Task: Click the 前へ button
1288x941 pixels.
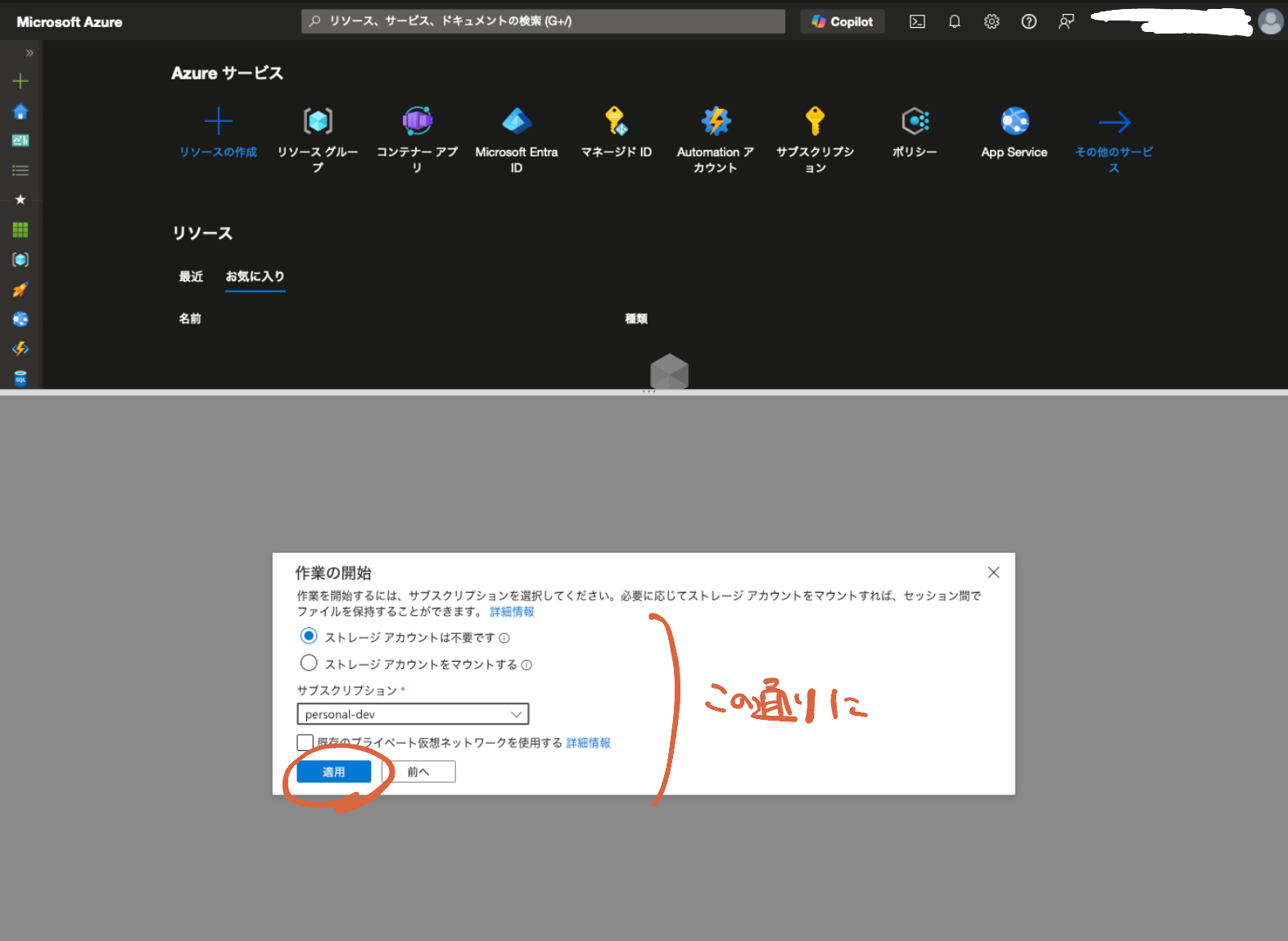Action: point(418,771)
